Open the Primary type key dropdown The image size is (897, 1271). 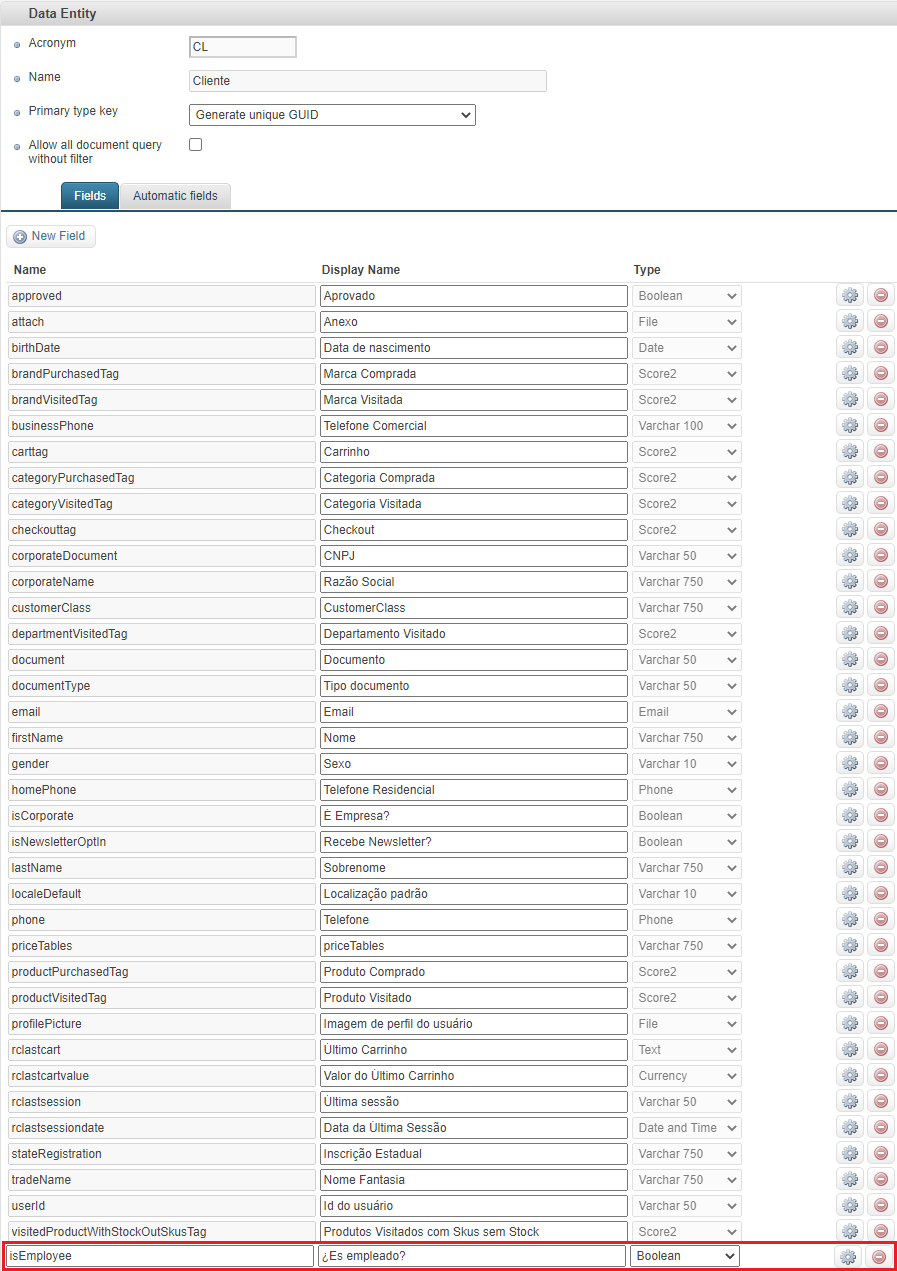[x=332, y=114]
